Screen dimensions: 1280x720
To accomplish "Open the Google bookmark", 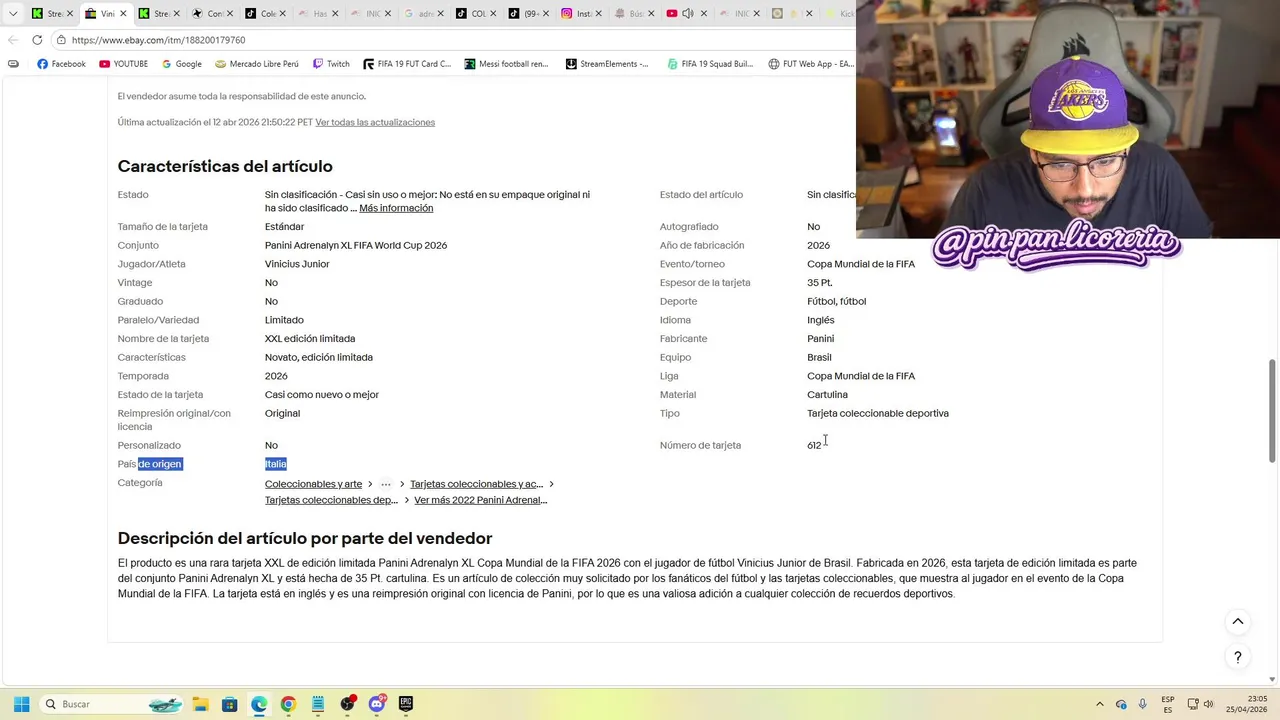I will (180, 64).
